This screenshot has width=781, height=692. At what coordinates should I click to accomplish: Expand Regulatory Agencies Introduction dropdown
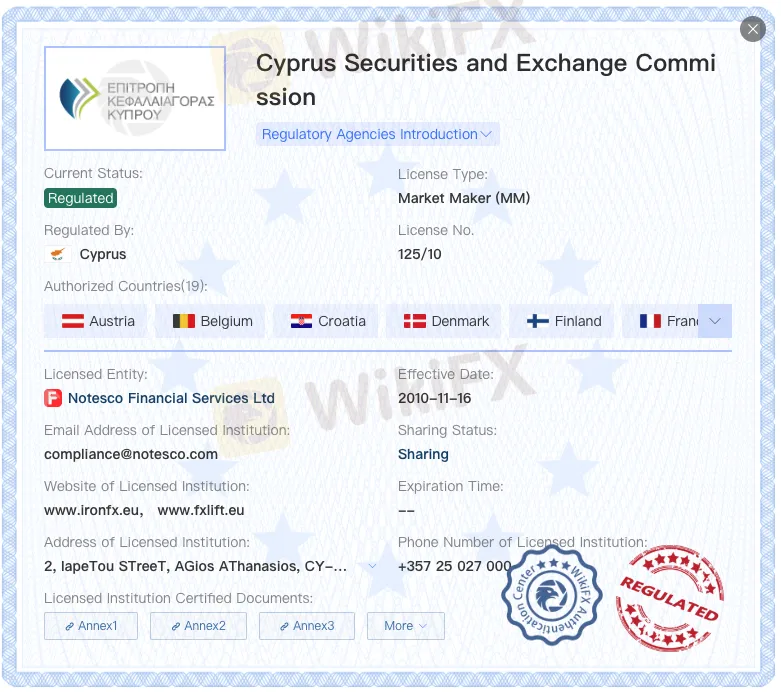(x=377, y=134)
